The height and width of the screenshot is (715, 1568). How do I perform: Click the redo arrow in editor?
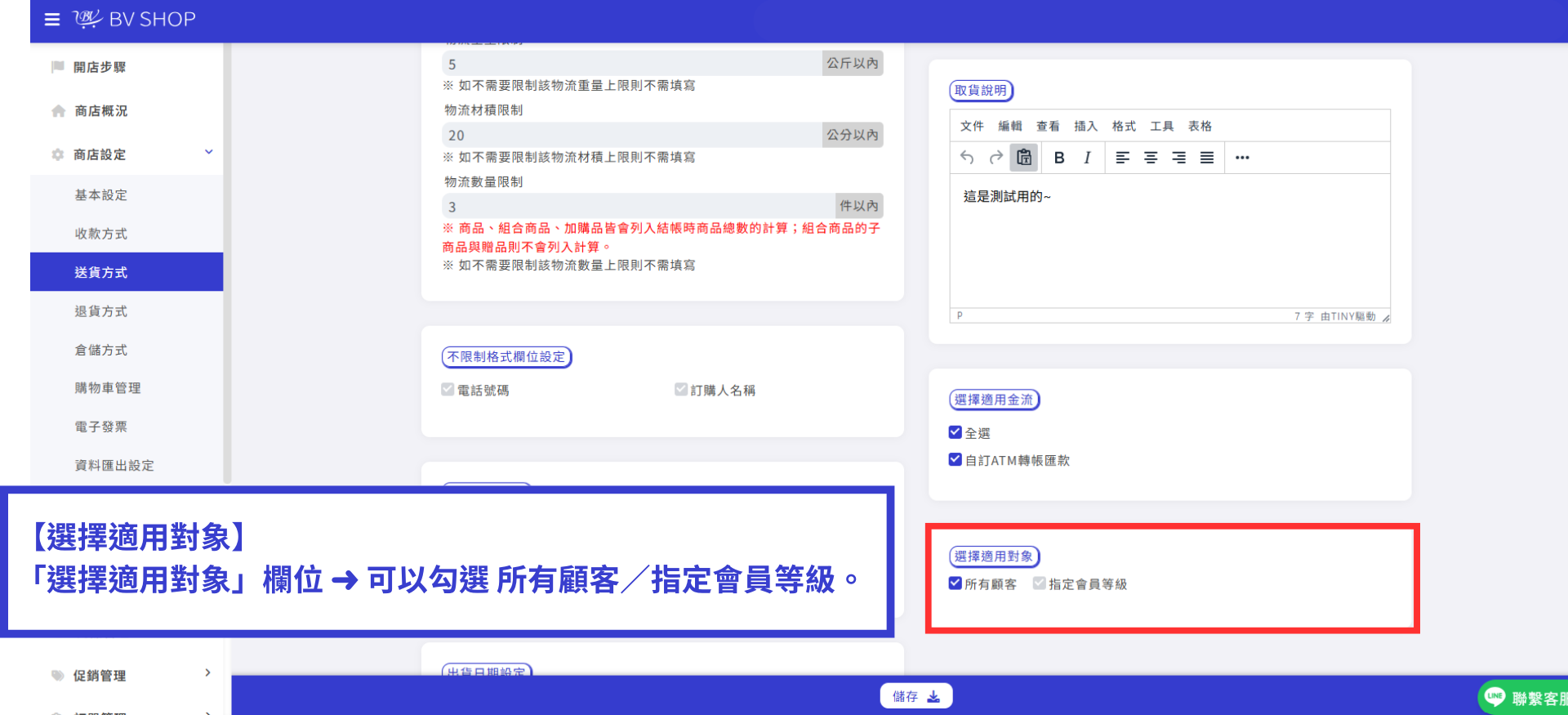[x=996, y=158]
